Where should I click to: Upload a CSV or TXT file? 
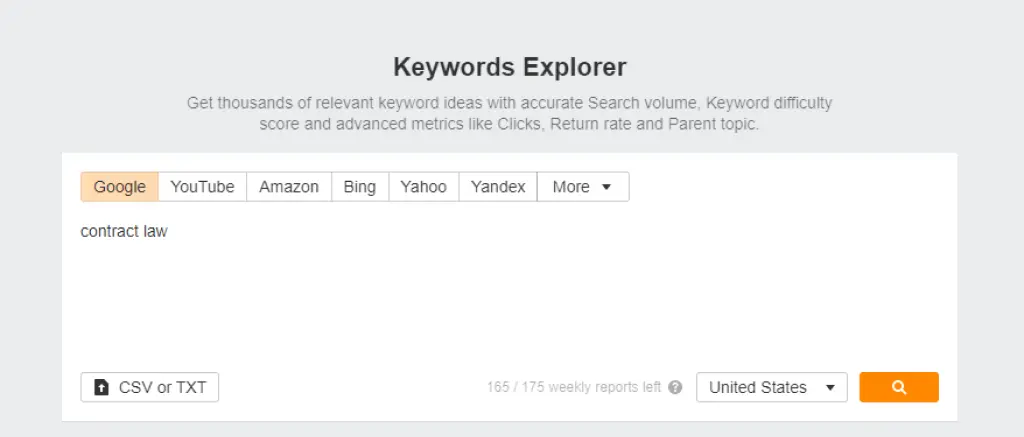[150, 387]
